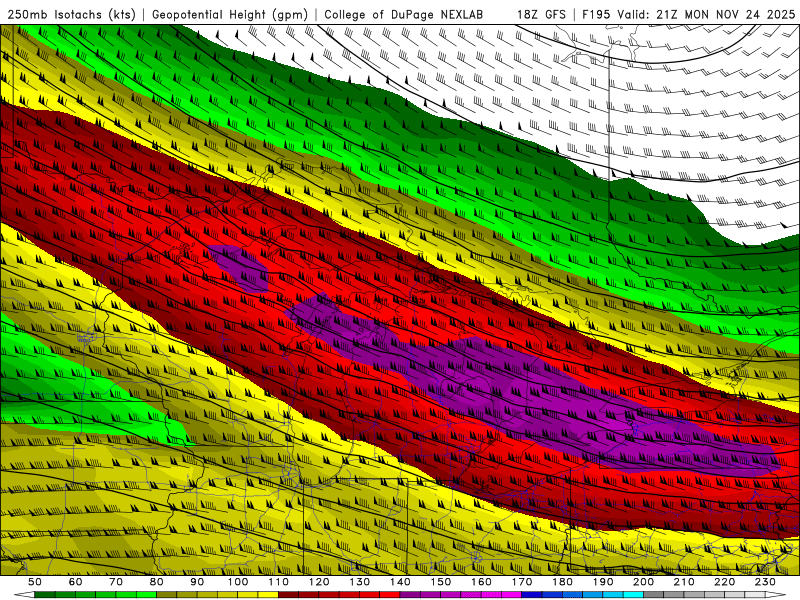
Task: Click the legend label '150'
Action: point(440,582)
